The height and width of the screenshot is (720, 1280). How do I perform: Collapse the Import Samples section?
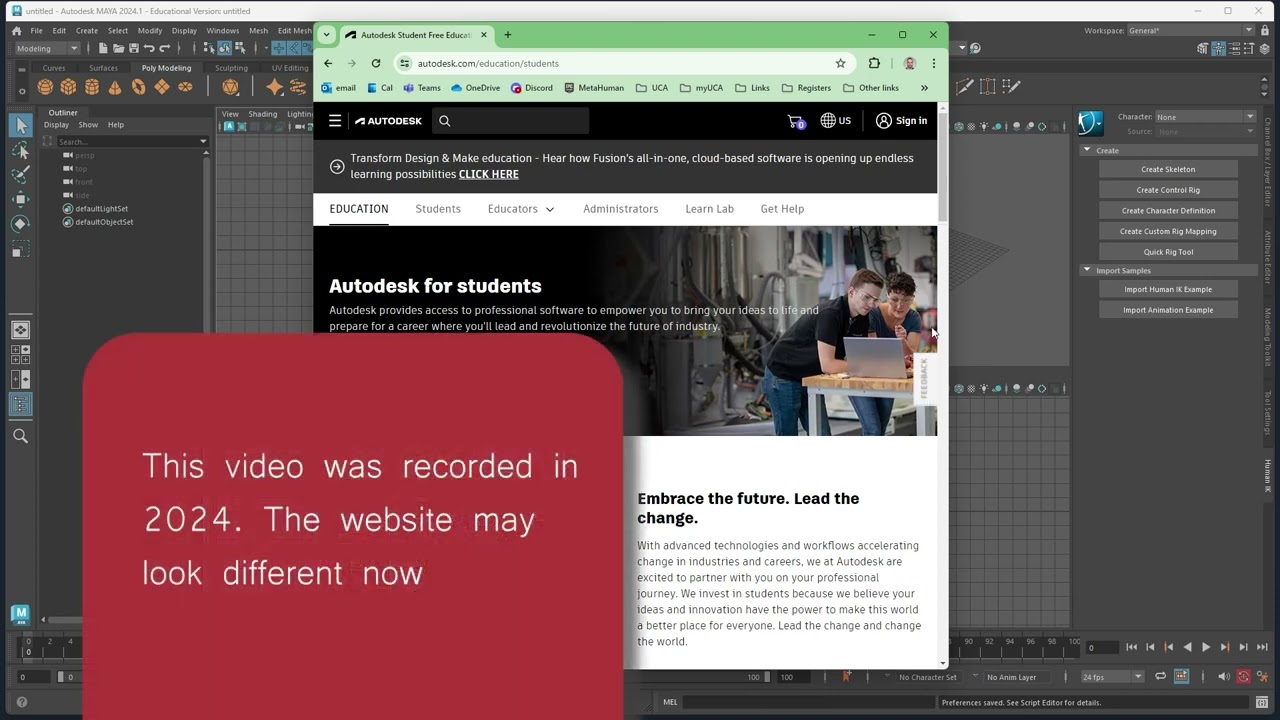tap(1087, 270)
